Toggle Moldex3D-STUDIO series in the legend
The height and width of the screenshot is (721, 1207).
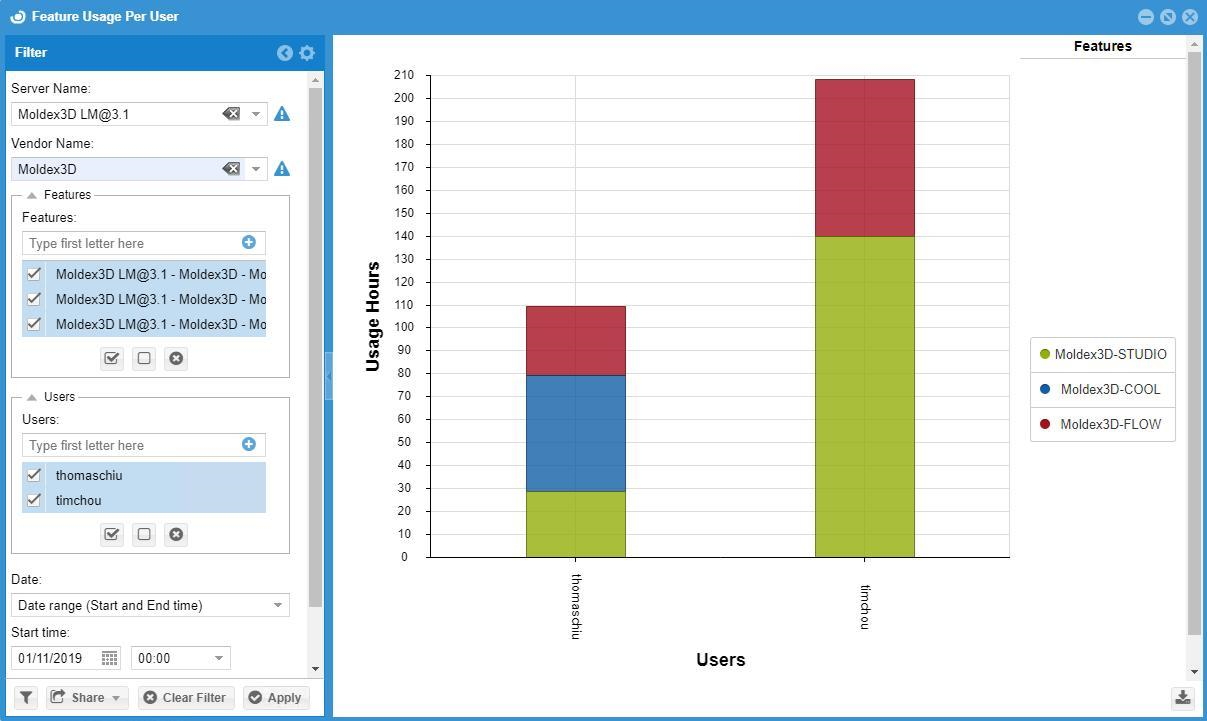point(1103,354)
